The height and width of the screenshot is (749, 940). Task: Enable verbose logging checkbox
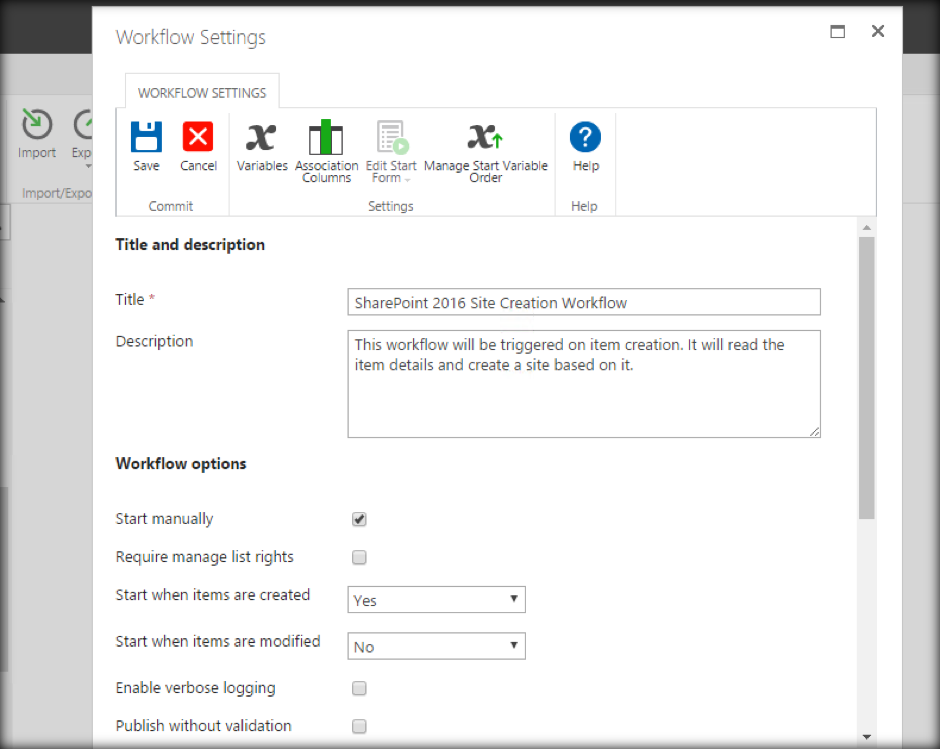coord(359,688)
